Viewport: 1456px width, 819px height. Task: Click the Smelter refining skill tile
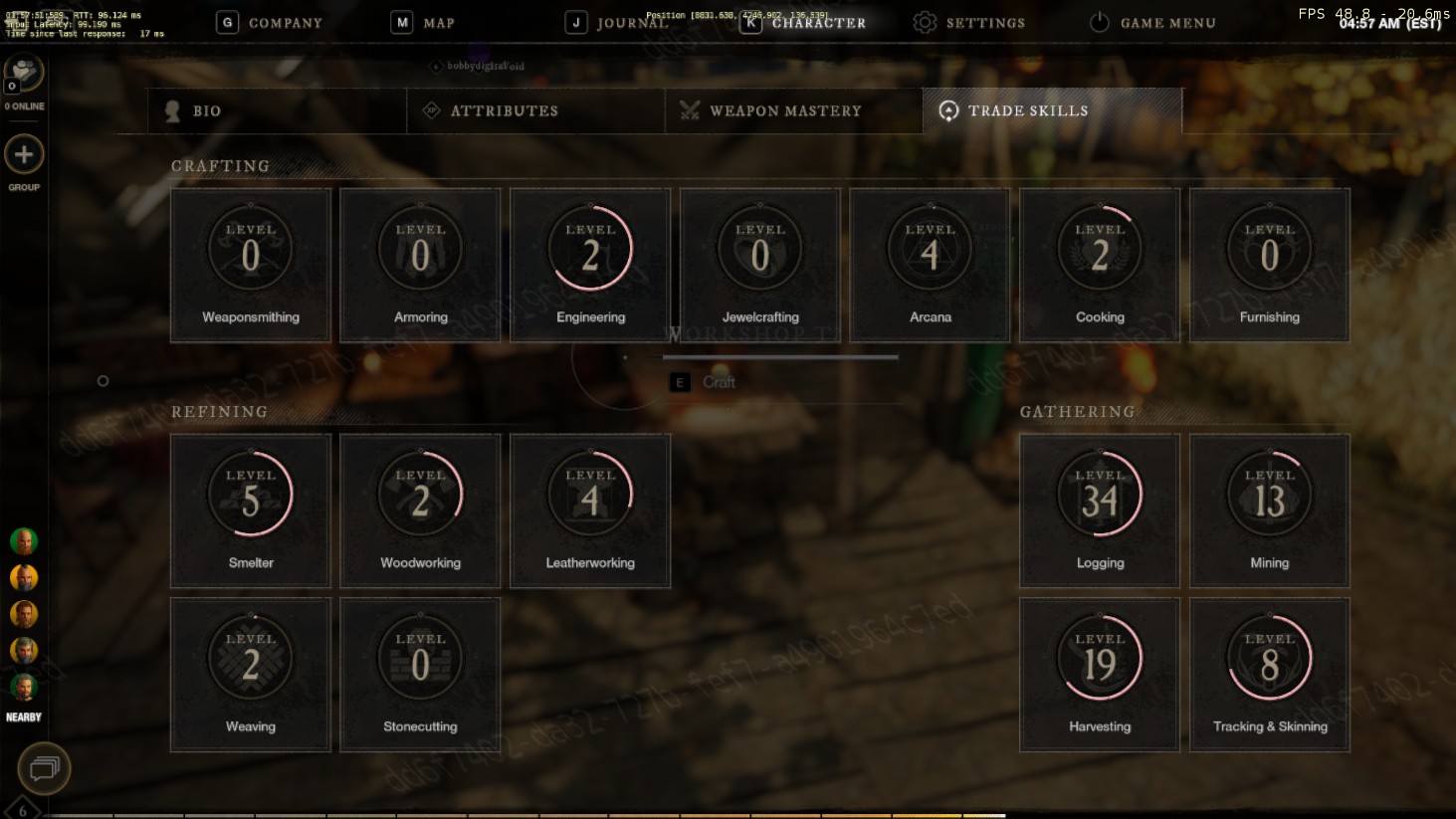(x=251, y=511)
